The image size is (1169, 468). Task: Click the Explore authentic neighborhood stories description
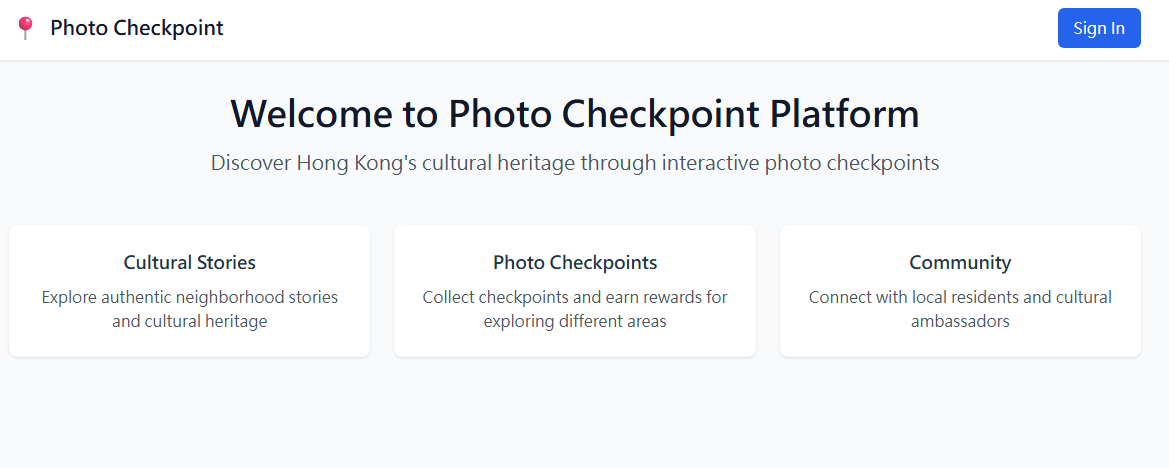tap(189, 309)
